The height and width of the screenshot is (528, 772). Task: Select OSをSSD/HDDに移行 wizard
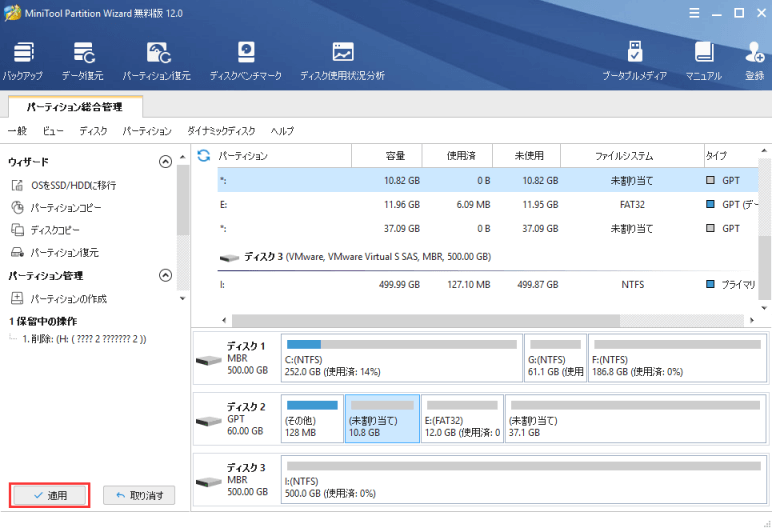point(72,185)
